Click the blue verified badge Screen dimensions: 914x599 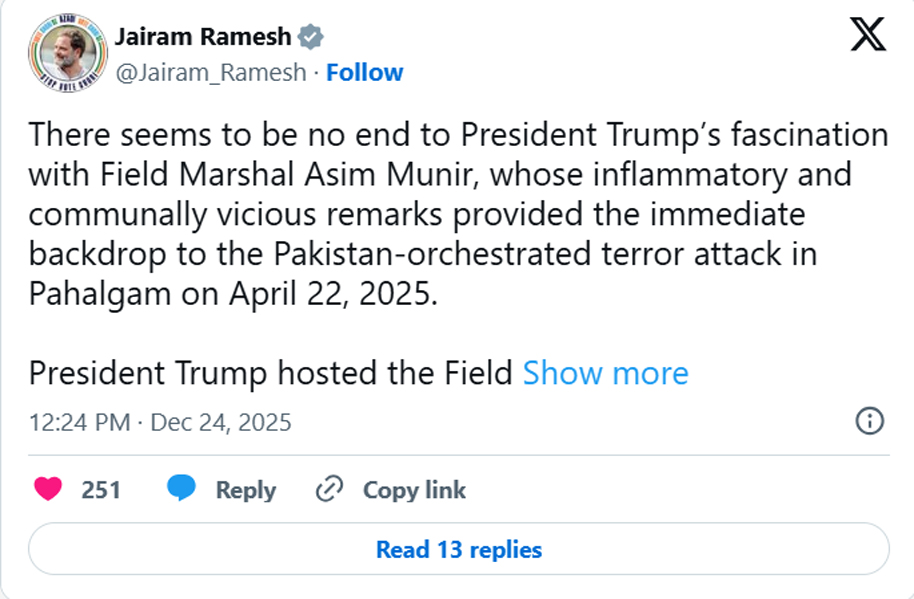click(x=312, y=38)
